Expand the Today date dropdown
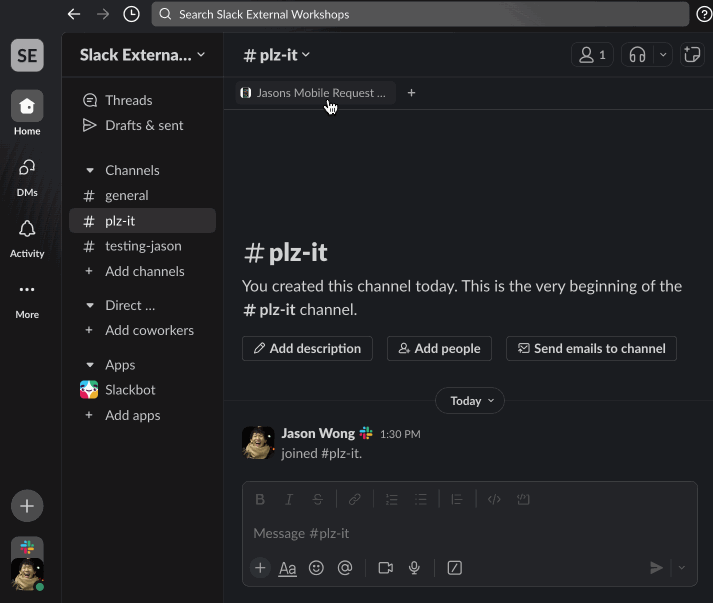 click(x=470, y=401)
